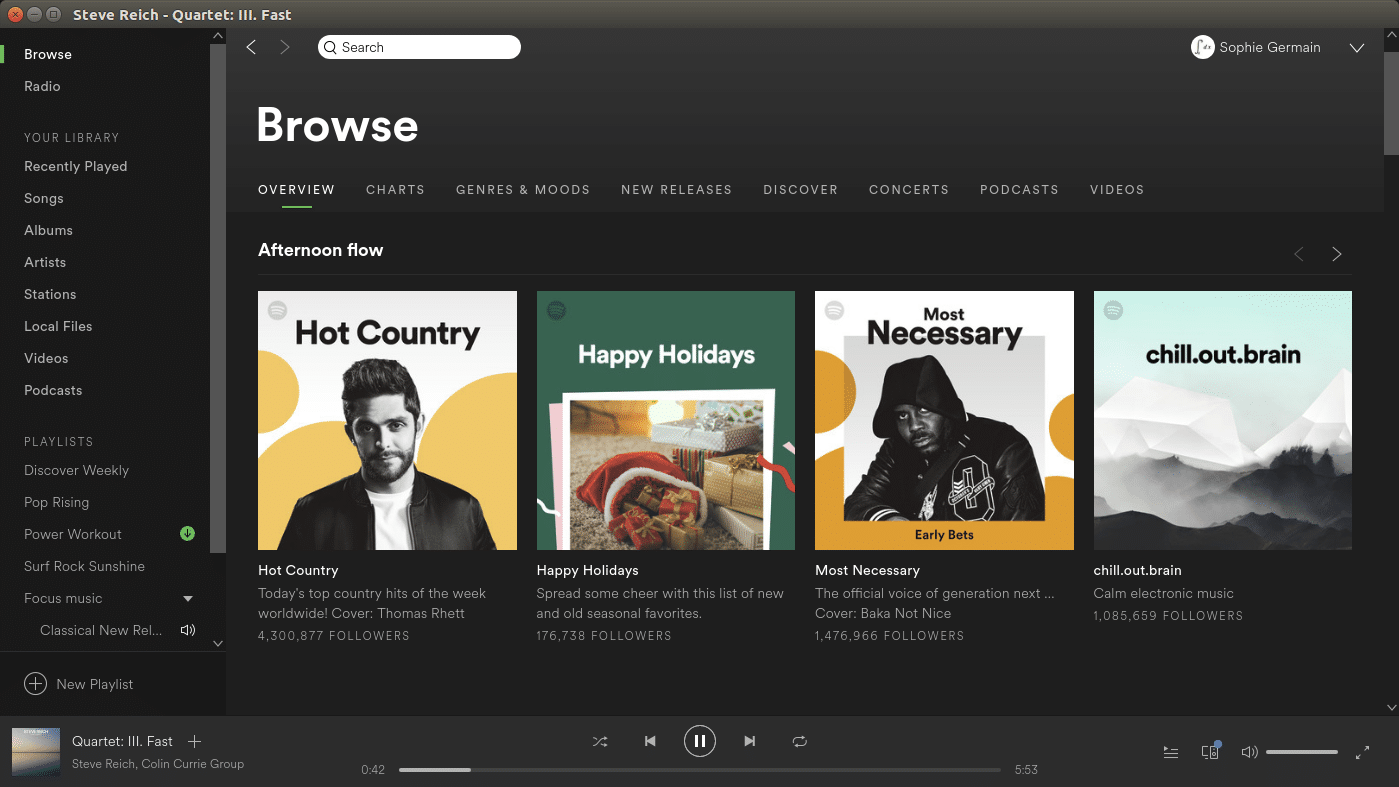Open the Classical New Rel... playlist
Image resolution: width=1399 pixels, height=787 pixels.
(101, 630)
